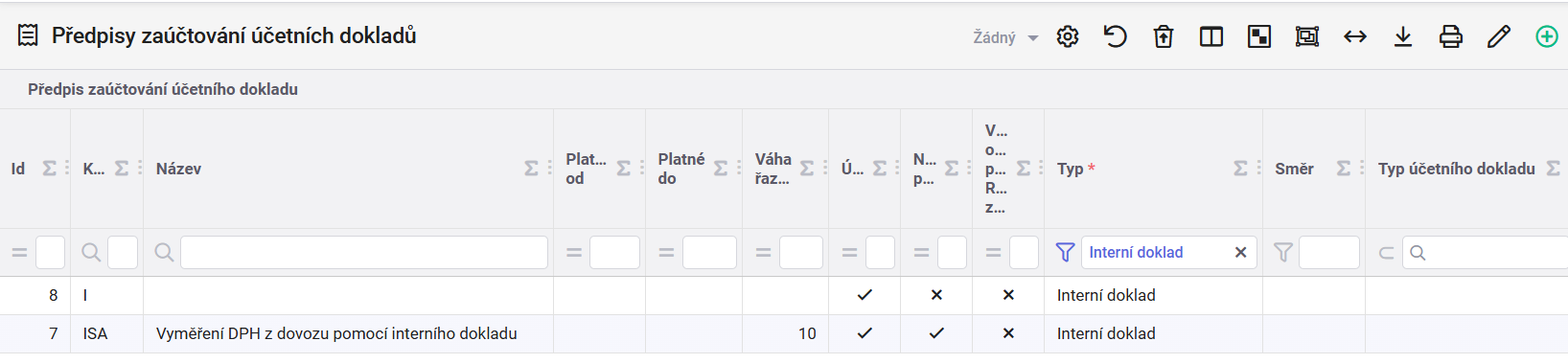Toggle the cross in row 8 N column
Image resolution: width=1568 pixels, height=364 pixels.
pyautogui.click(x=936, y=295)
